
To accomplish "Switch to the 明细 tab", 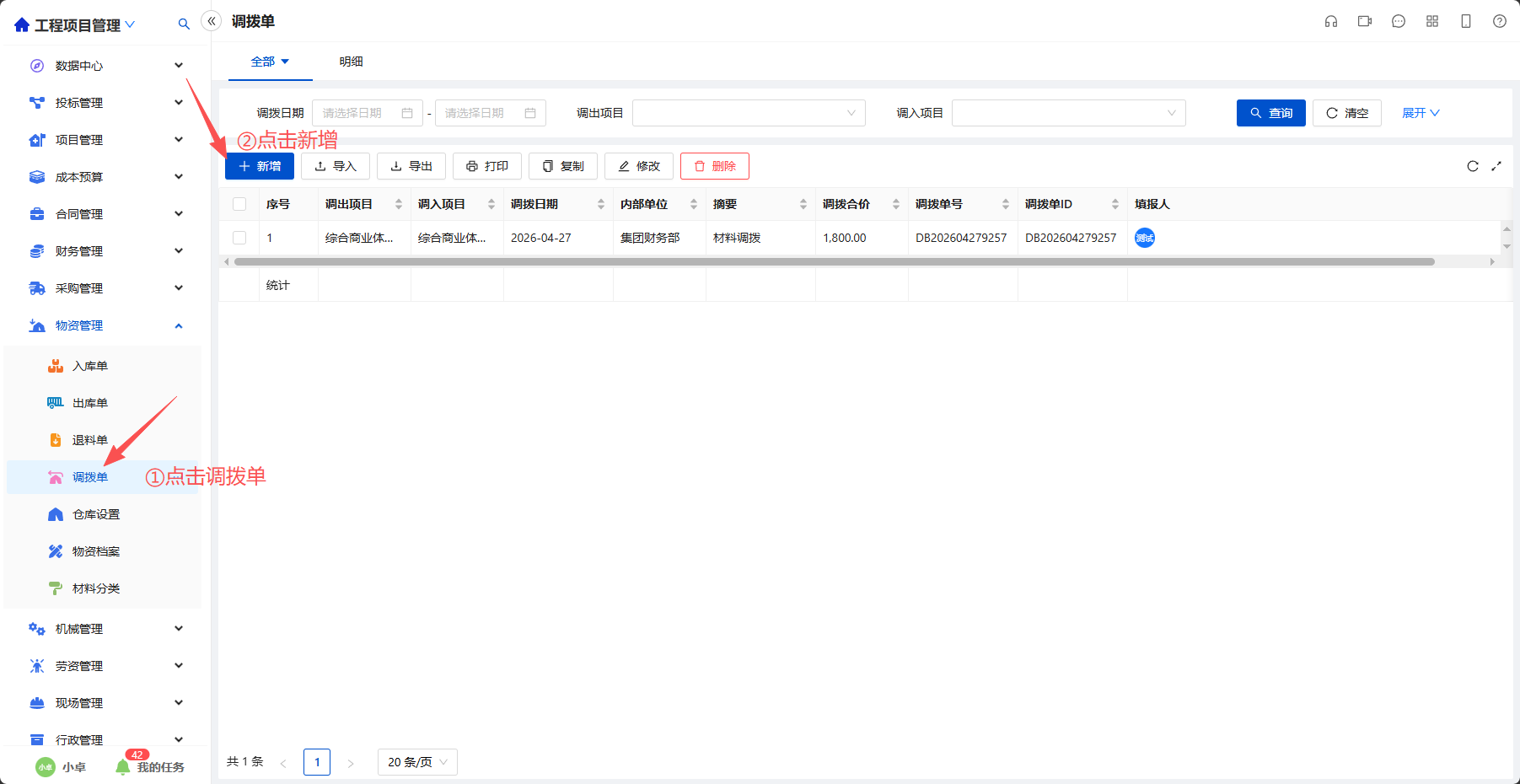I will pyautogui.click(x=352, y=62).
